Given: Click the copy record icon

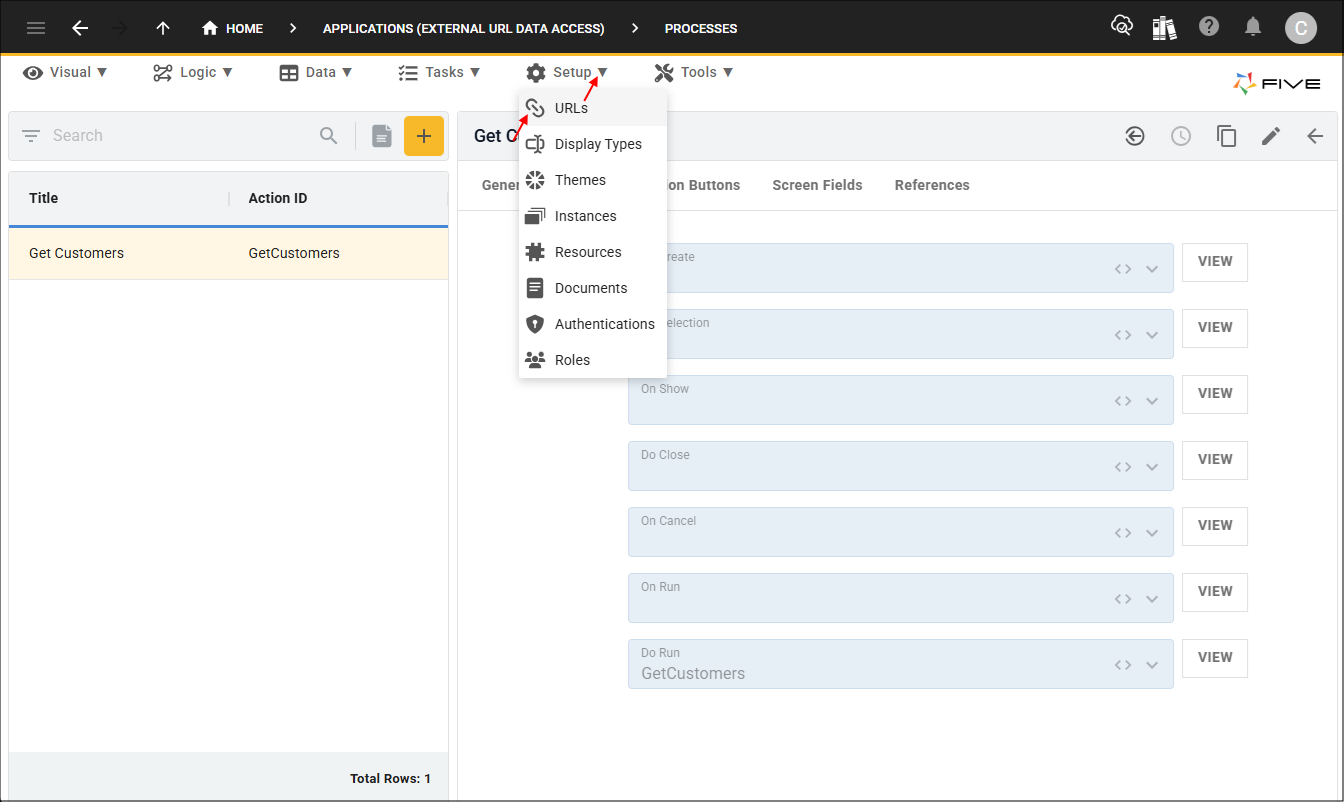Looking at the screenshot, I should 1226,136.
